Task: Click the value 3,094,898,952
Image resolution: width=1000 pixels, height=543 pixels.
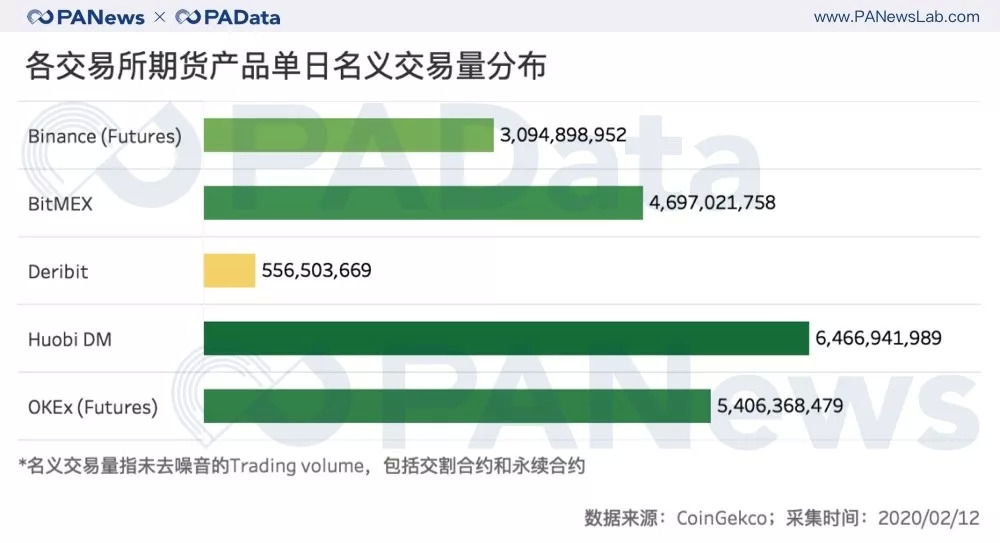Action: [564, 135]
